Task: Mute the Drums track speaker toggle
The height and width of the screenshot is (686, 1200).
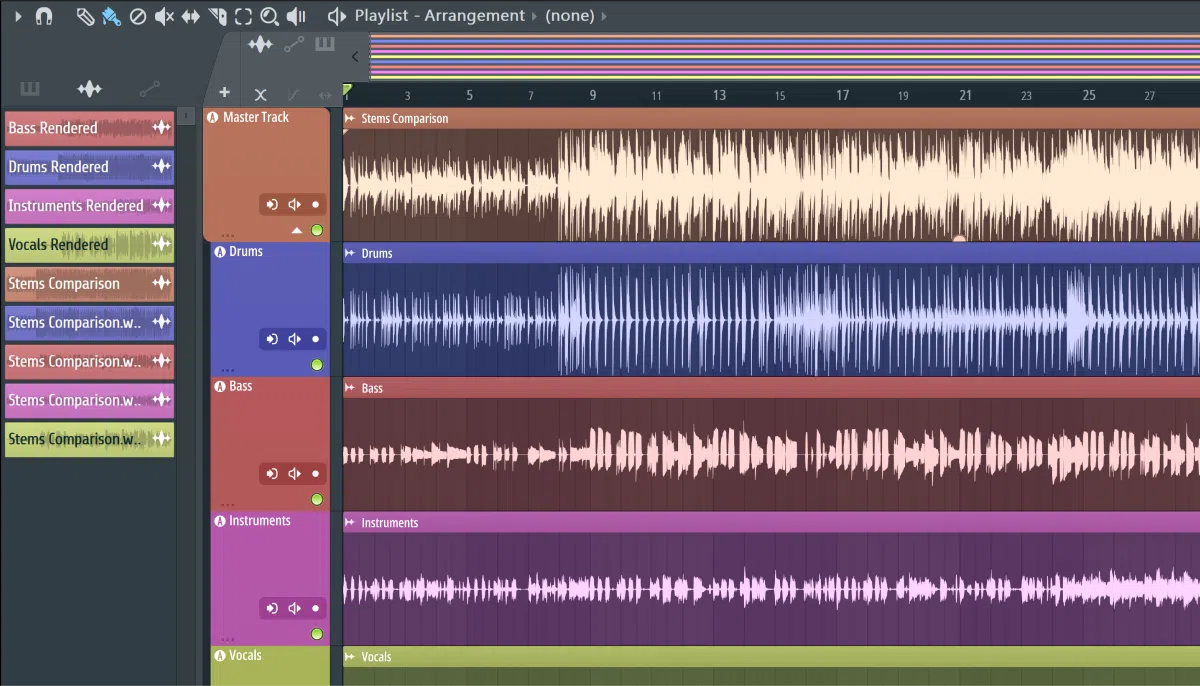Action: [294, 339]
